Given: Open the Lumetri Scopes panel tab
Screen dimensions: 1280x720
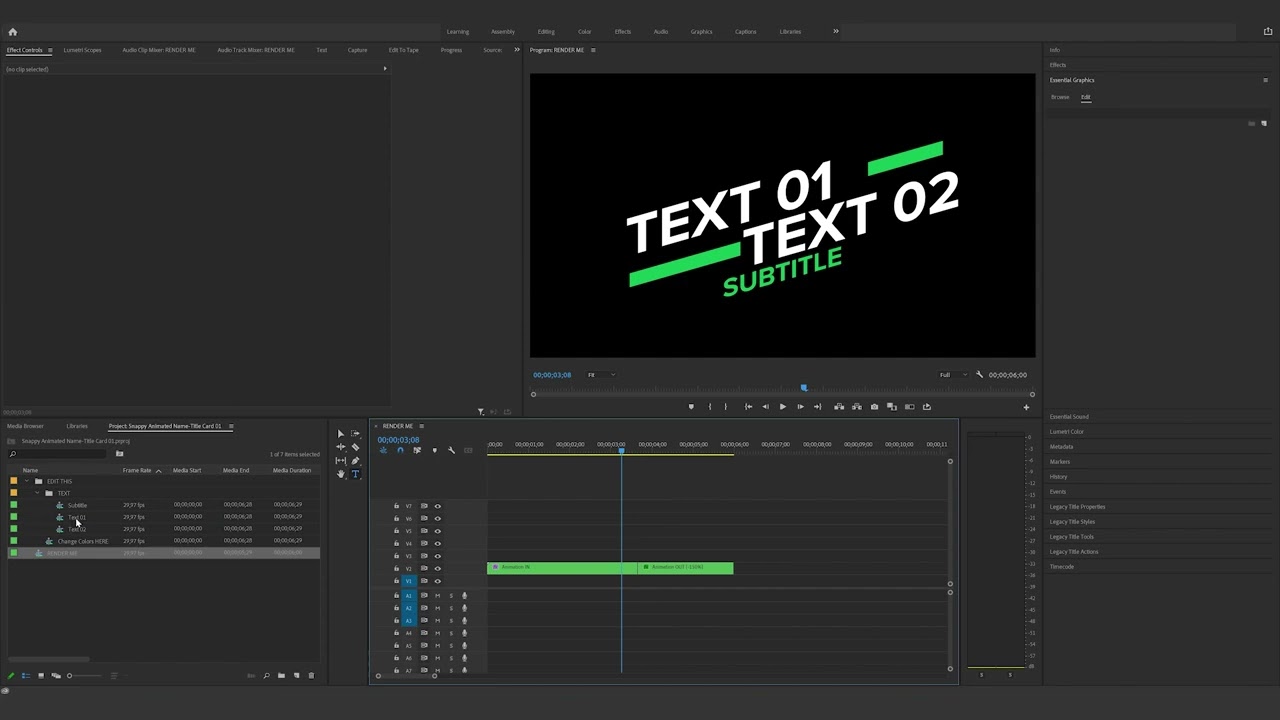Looking at the screenshot, I should pyautogui.click(x=82, y=50).
